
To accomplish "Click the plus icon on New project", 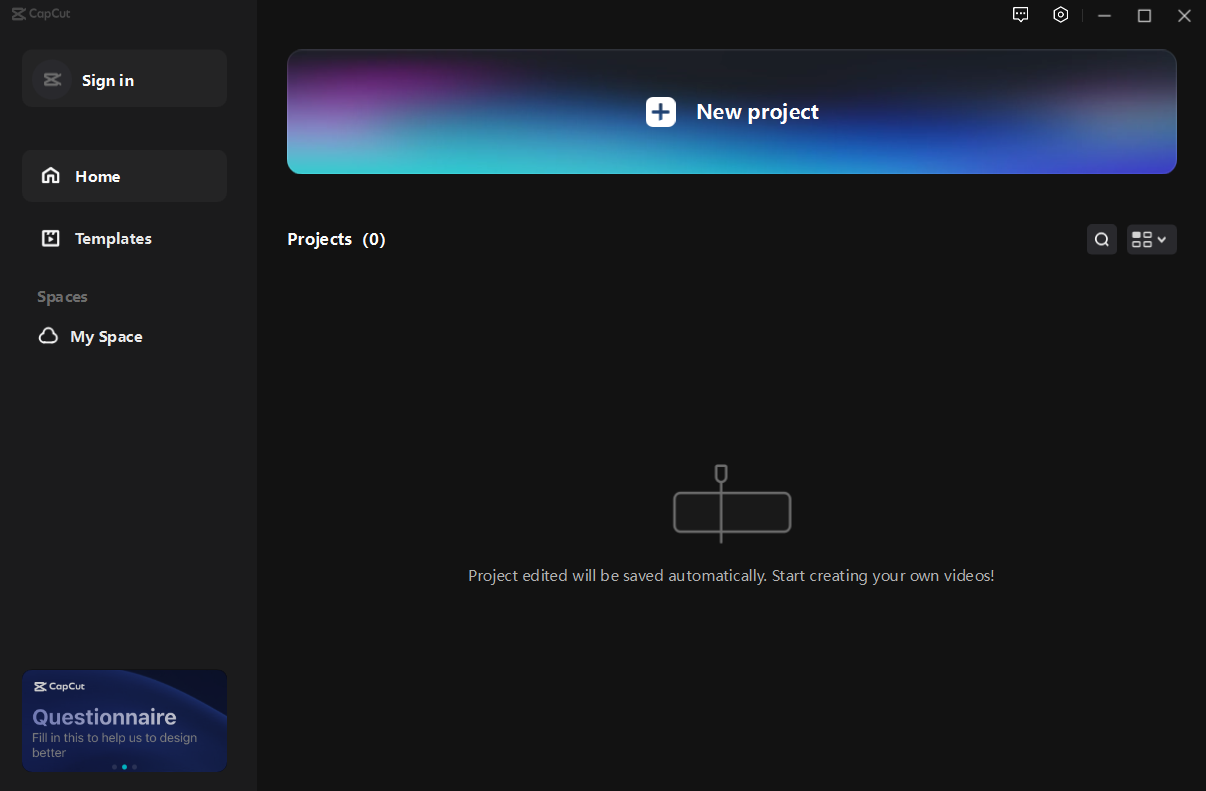I will point(661,112).
